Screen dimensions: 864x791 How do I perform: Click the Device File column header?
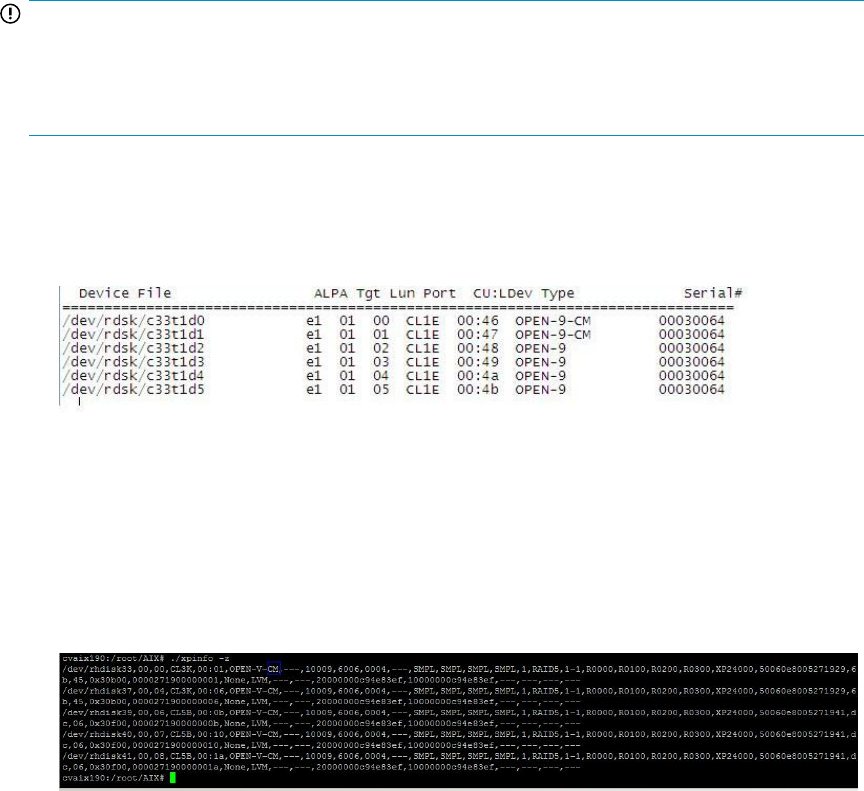[x=125, y=293]
